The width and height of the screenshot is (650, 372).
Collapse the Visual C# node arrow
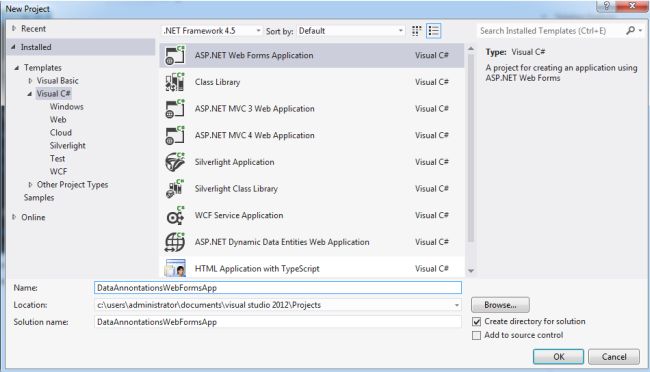29,94
